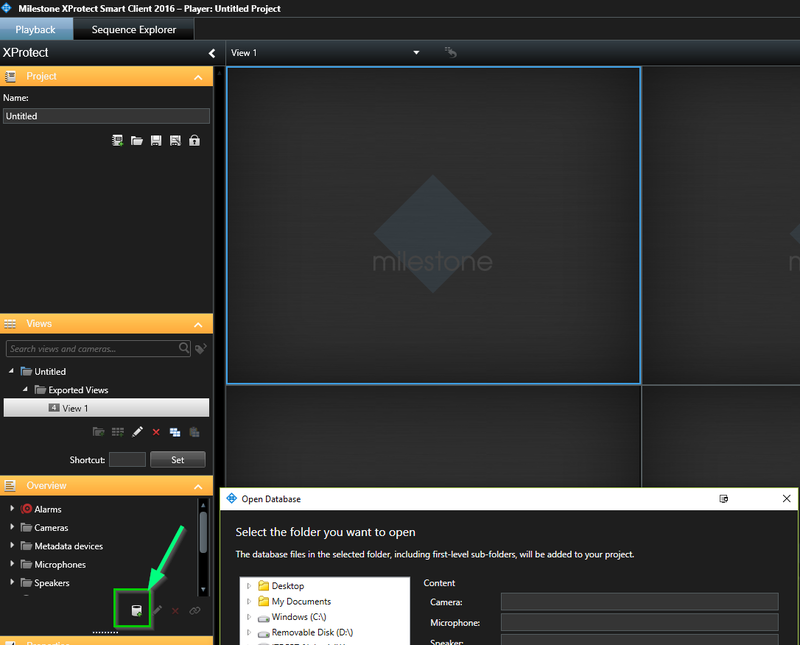Viewport: 800px width, 645px height.
Task: Select the Save Project As icon
Action: pyautogui.click(x=175, y=140)
